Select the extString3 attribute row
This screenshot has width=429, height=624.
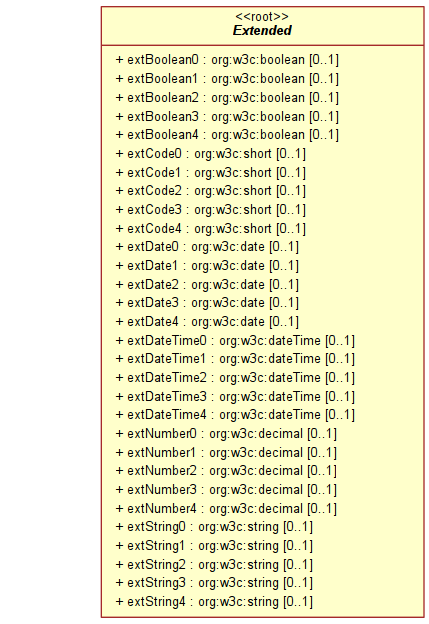coord(214,583)
